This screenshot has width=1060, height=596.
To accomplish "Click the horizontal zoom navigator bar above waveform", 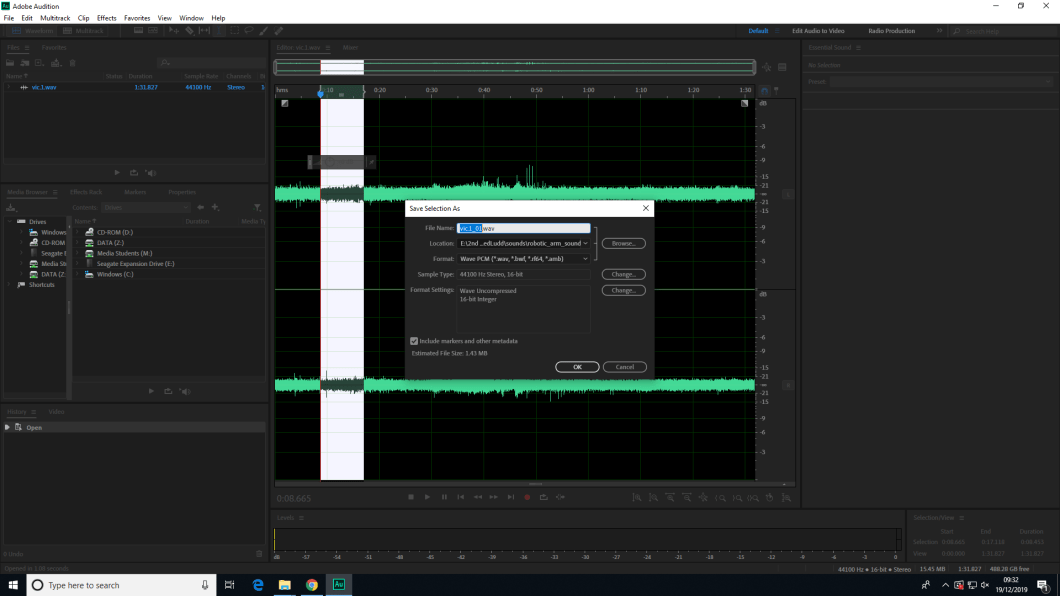I will [x=514, y=67].
